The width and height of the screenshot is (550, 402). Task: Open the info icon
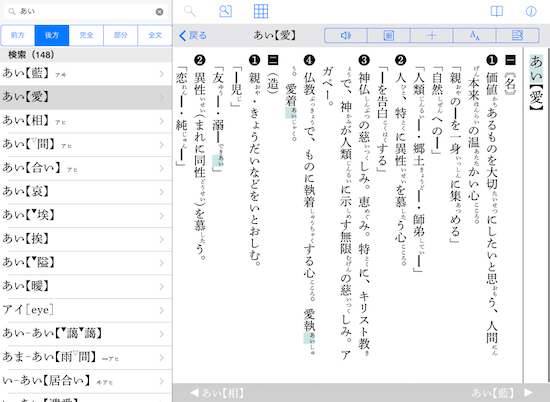click(531, 11)
